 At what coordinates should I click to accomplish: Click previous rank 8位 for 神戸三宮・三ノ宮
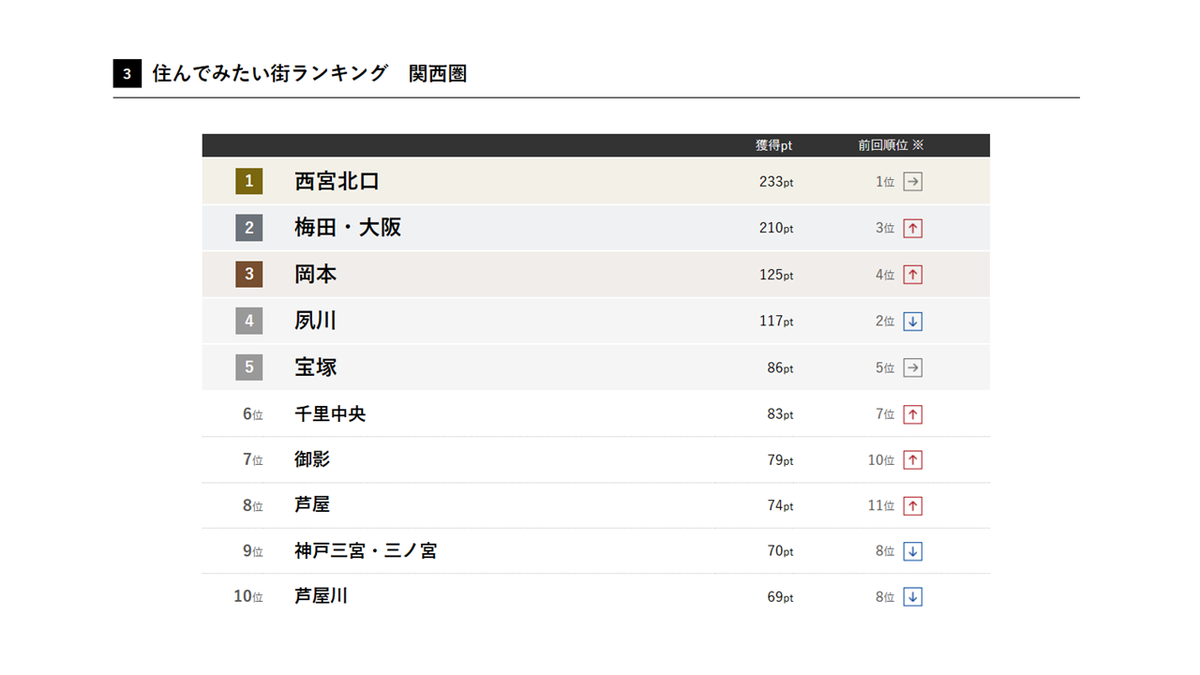pos(885,551)
